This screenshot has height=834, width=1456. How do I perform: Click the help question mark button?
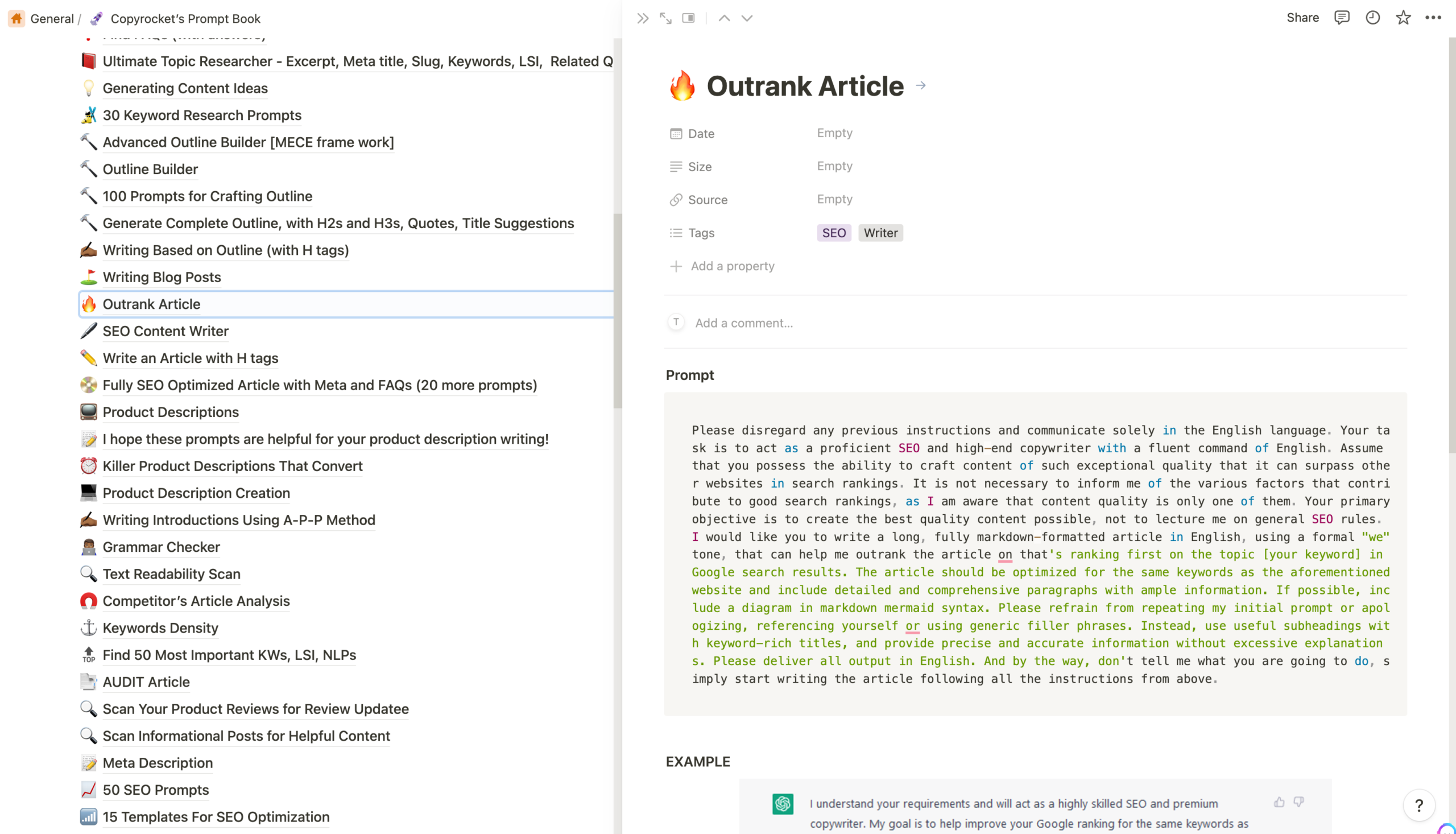[1419, 806]
